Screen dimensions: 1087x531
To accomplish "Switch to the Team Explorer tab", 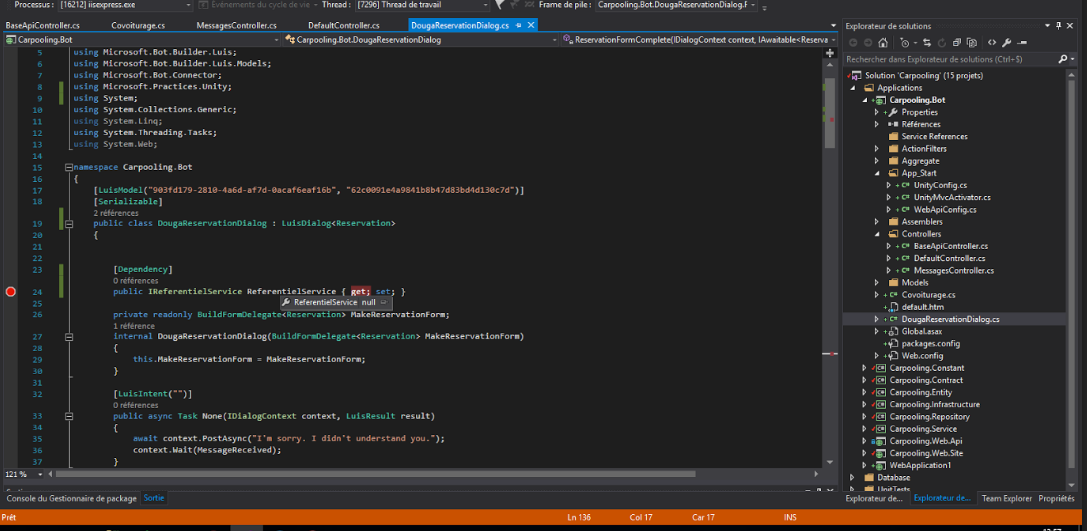I will tap(1007, 498).
